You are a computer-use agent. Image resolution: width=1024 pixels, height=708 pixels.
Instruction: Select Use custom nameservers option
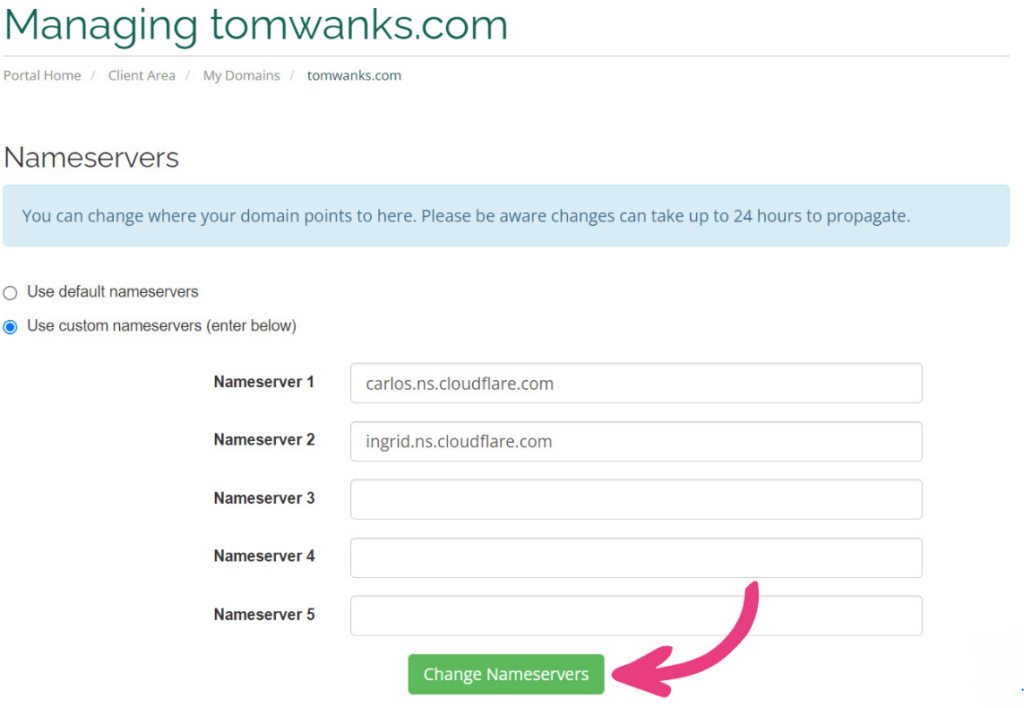(x=10, y=325)
